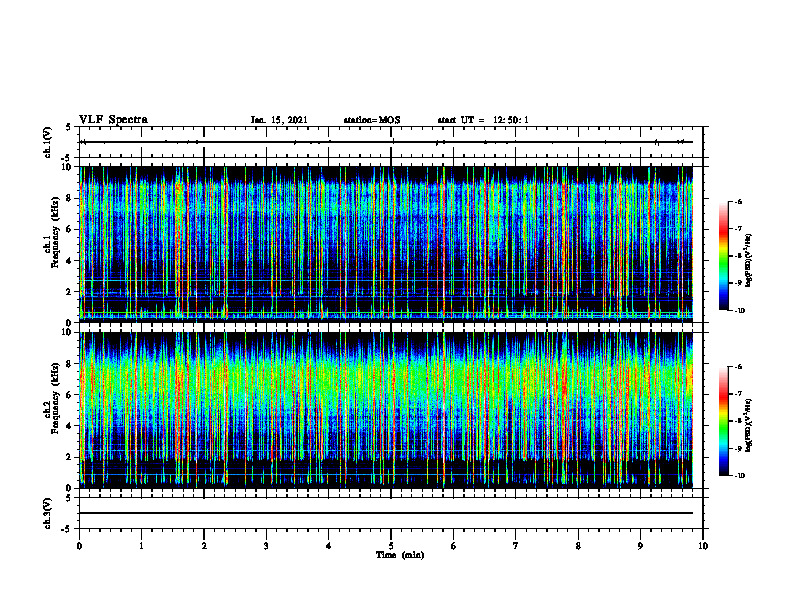Click inside the ch.1 spectrogram panel

[x=386, y=244]
